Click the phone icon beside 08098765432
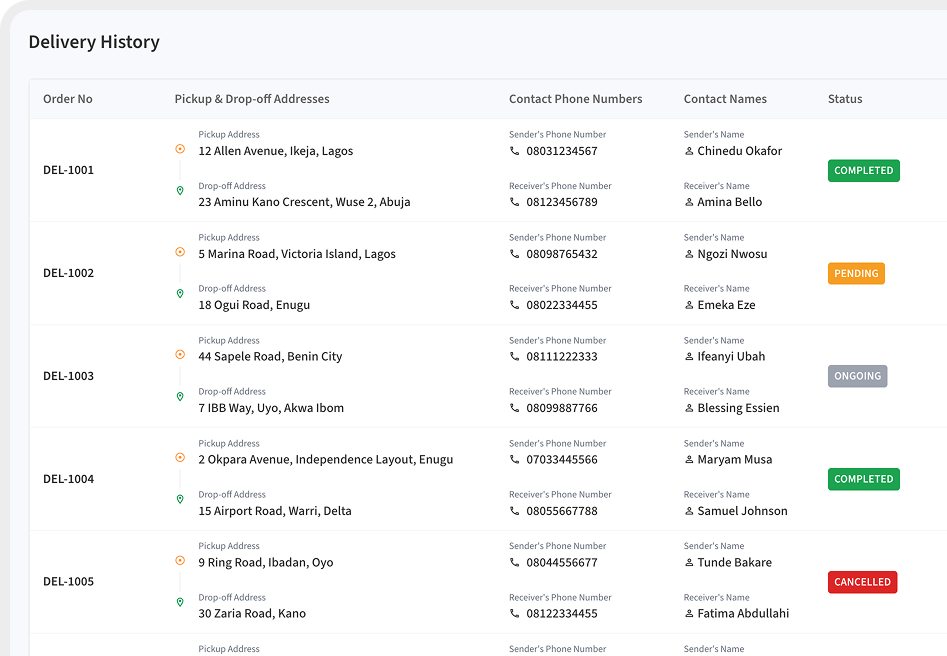Viewport: 947px width, 656px height. tap(515, 254)
